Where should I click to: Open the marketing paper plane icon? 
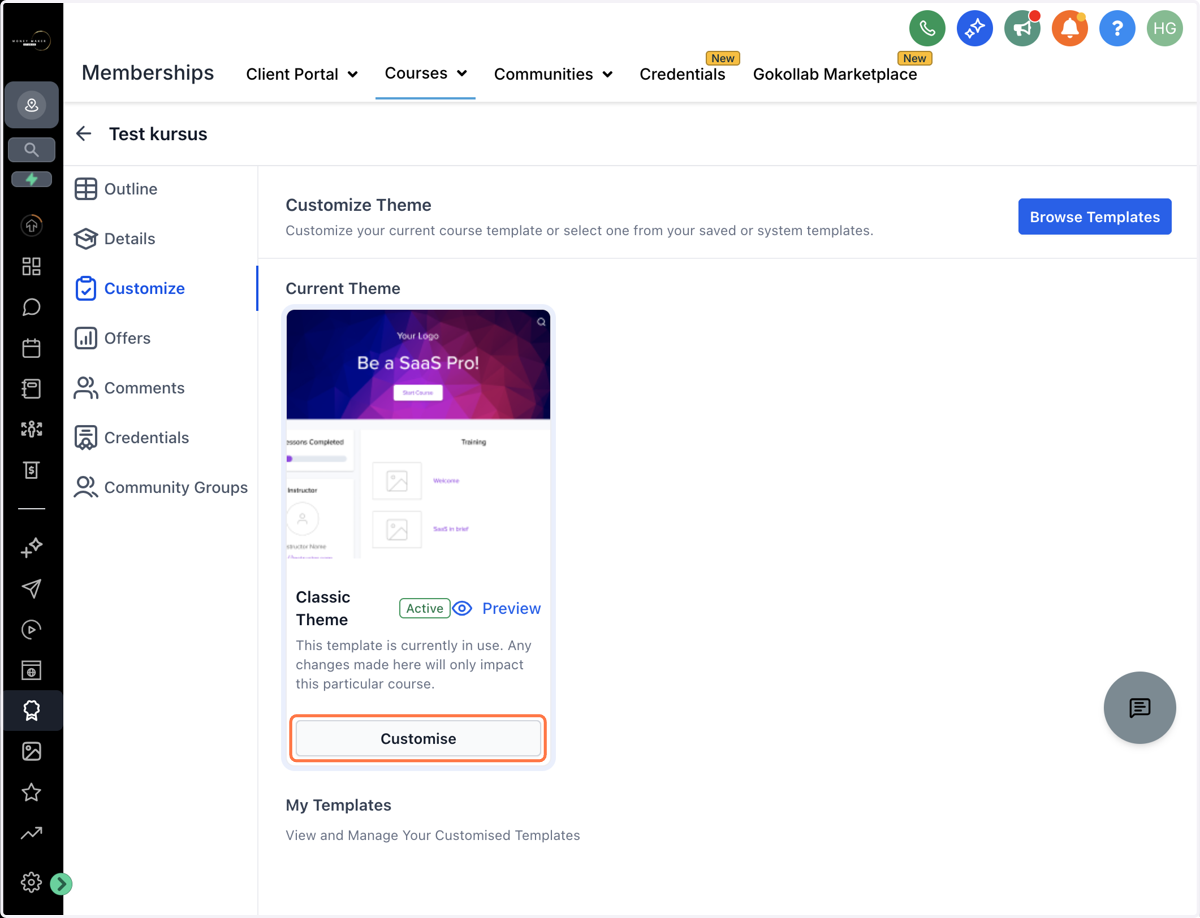point(32,588)
